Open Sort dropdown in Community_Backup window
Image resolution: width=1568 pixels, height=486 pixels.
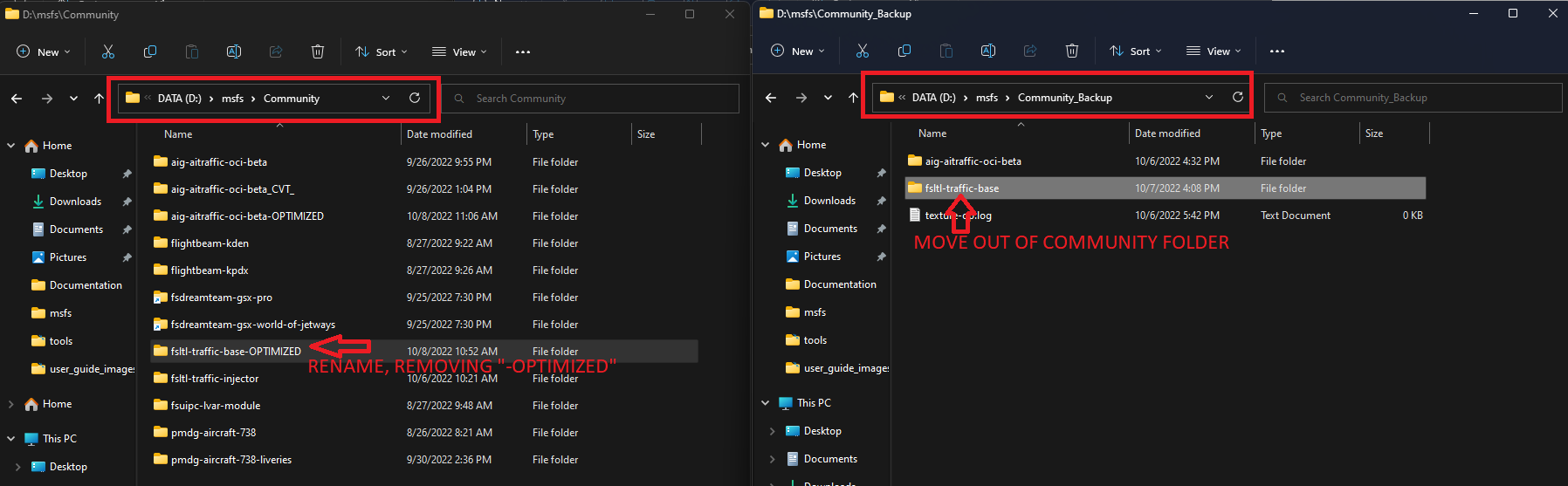tap(1136, 51)
